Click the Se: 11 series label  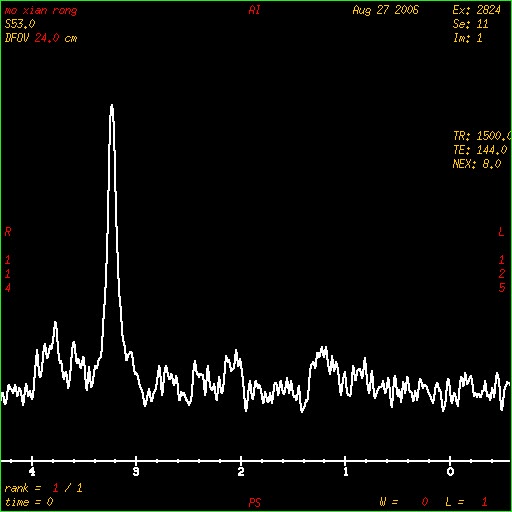(x=470, y=24)
